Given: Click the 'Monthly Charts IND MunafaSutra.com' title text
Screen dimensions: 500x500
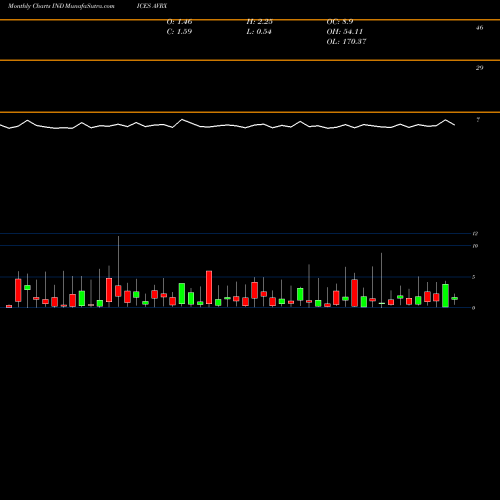Looking at the screenshot, I should click(x=61, y=6).
